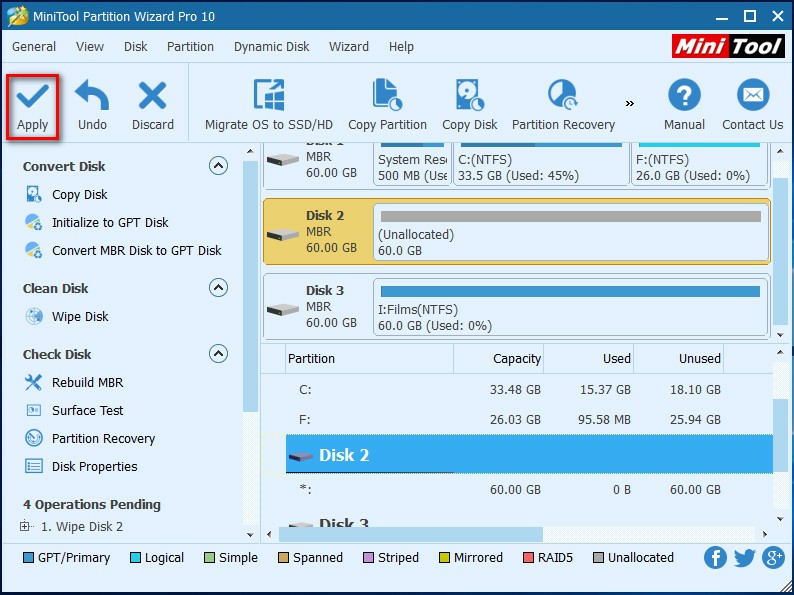Click the partition list horizontal scrollbar
794x595 pixels.
[x=411, y=534]
